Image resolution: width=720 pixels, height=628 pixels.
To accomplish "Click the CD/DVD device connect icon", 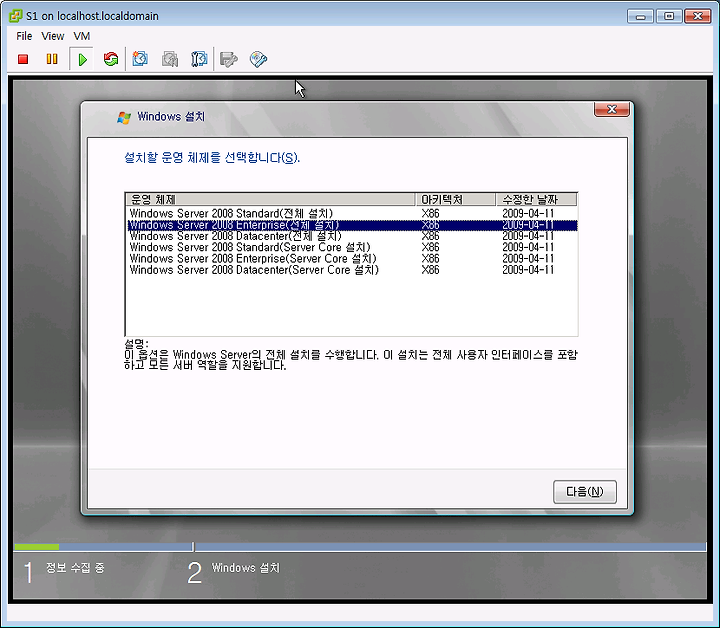I will pyautogui.click(x=258, y=59).
